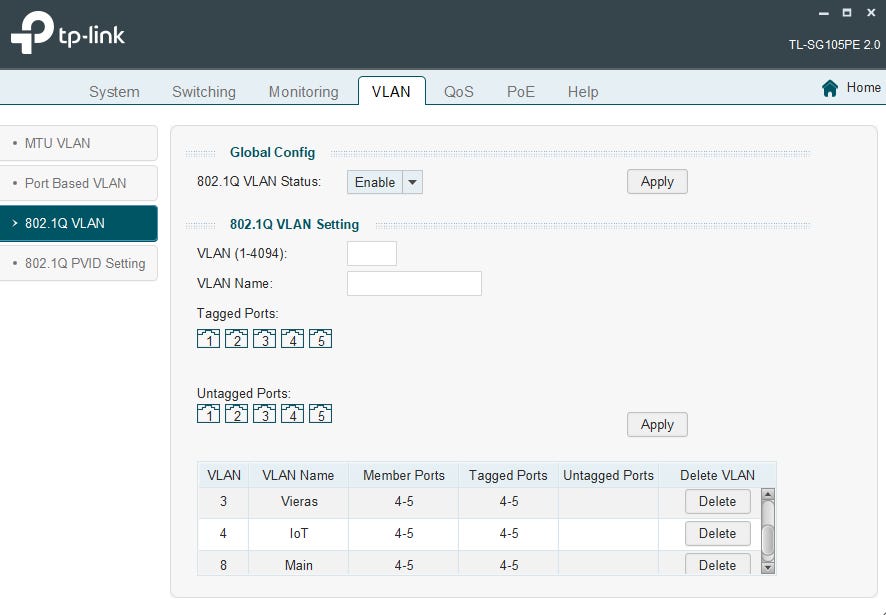This screenshot has width=886, height=615.
Task: Select tagged port 5 icon
Action: pos(320,339)
